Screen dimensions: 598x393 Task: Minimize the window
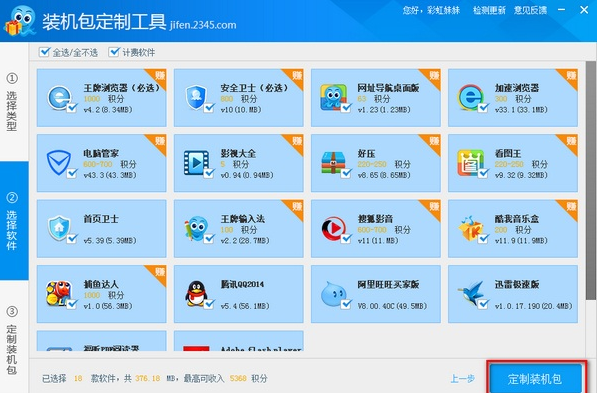point(562,10)
